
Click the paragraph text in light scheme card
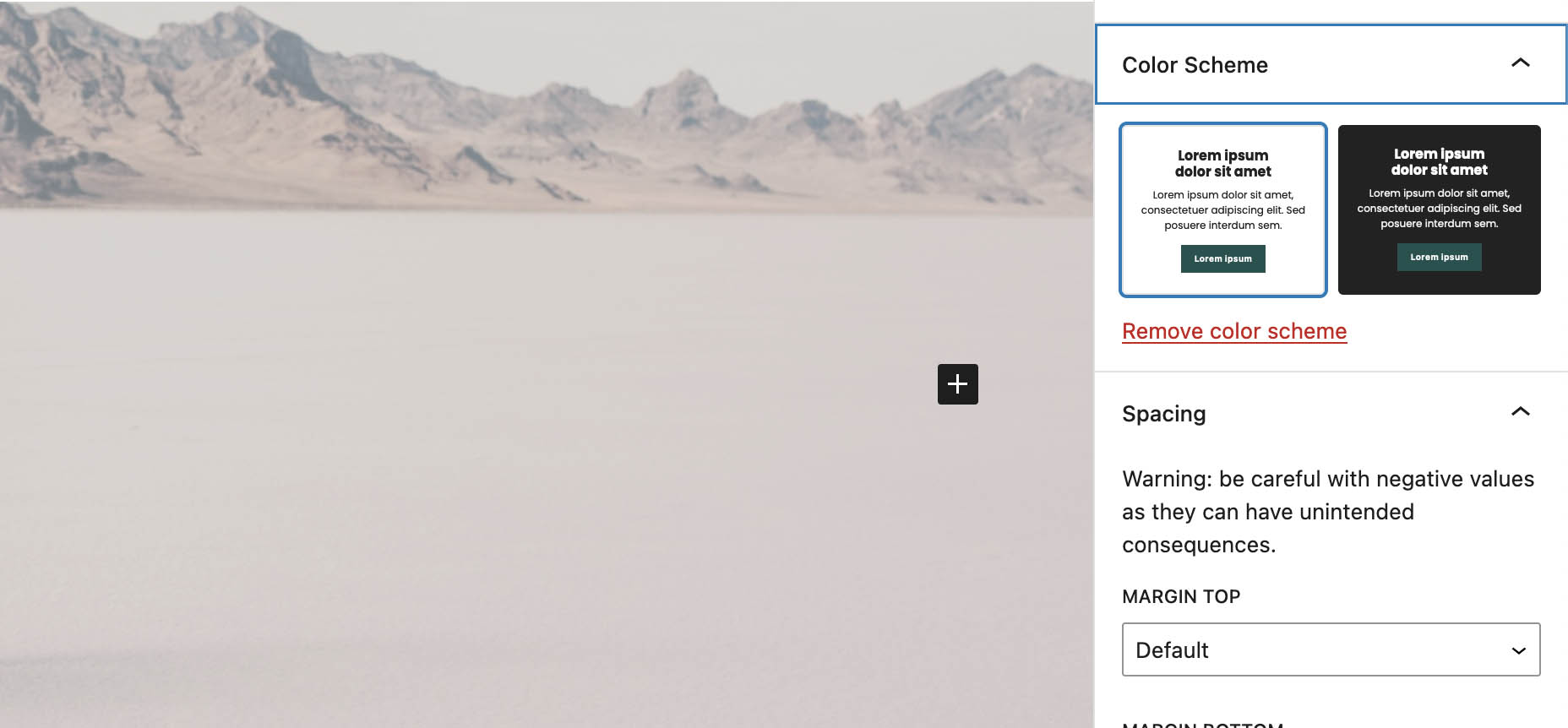click(1222, 210)
